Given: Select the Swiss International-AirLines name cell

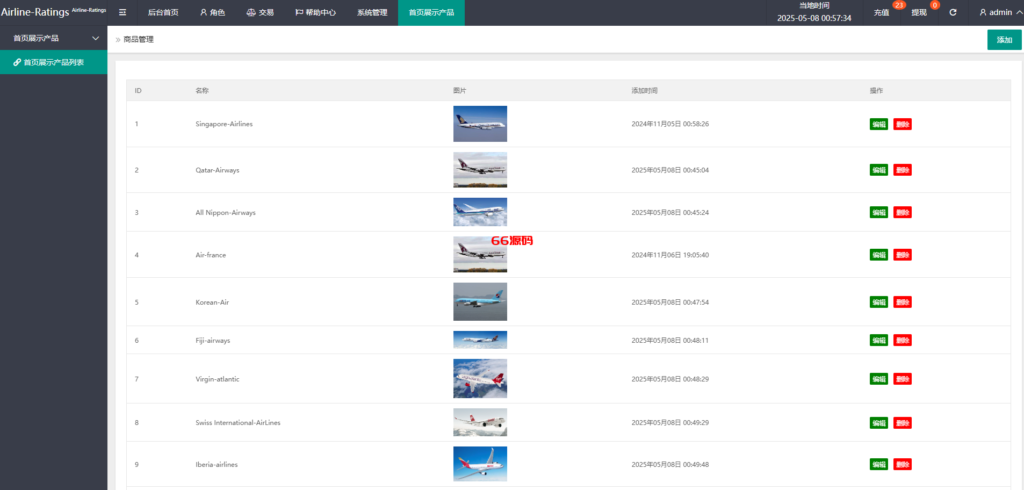Looking at the screenshot, I should coord(238,423).
